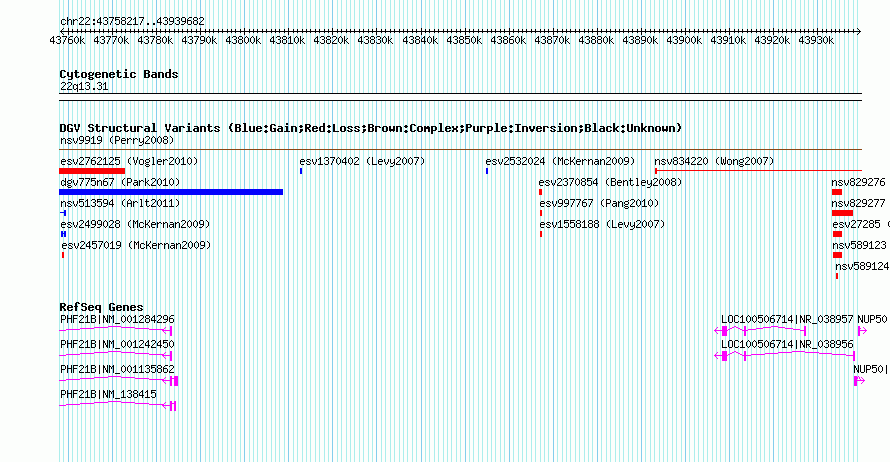The width and height of the screenshot is (890, 462).
Task: Click ruler position 43770k
Action: [111, 40]
